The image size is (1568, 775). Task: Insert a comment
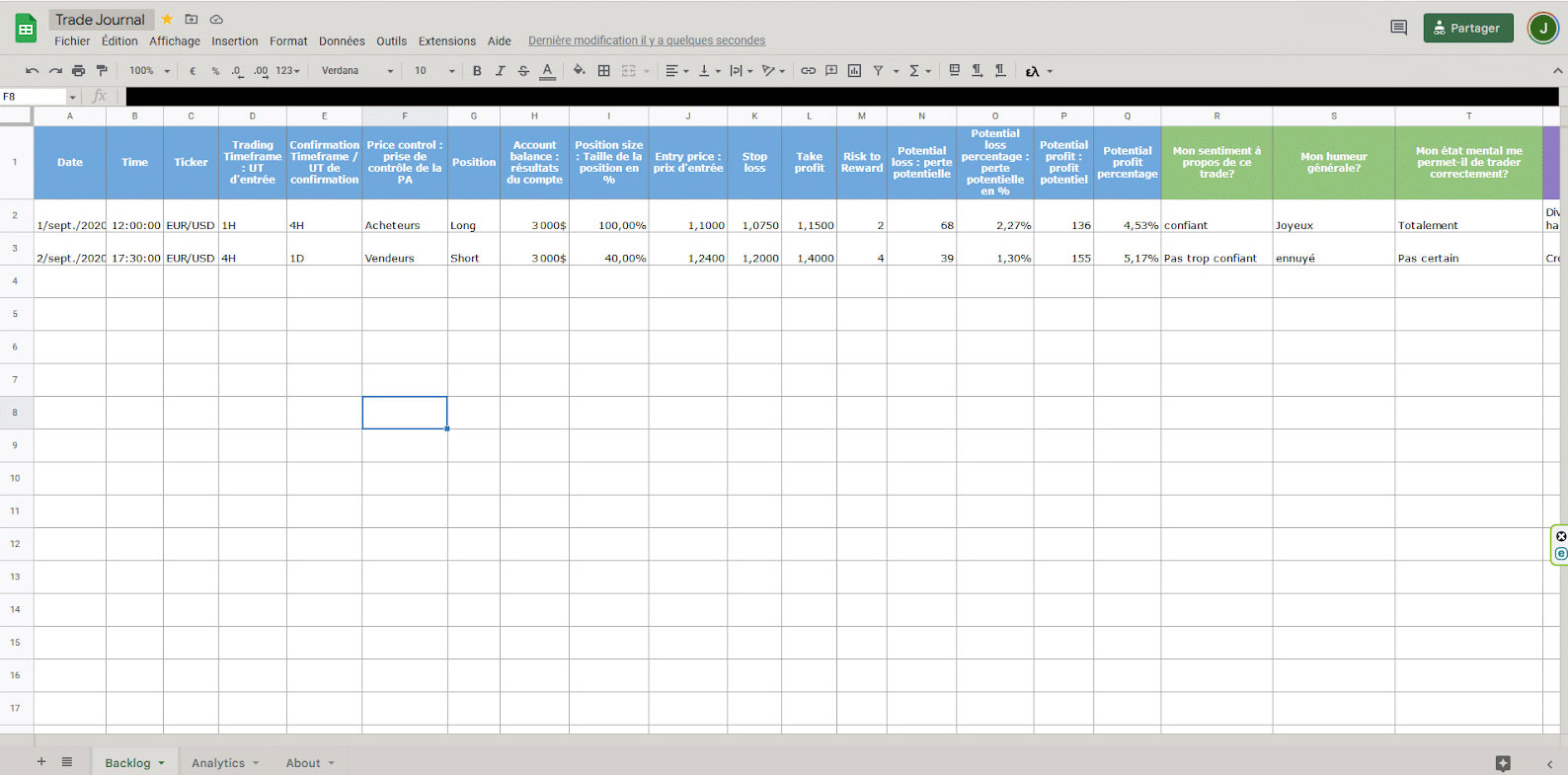(x=831, y=71)
